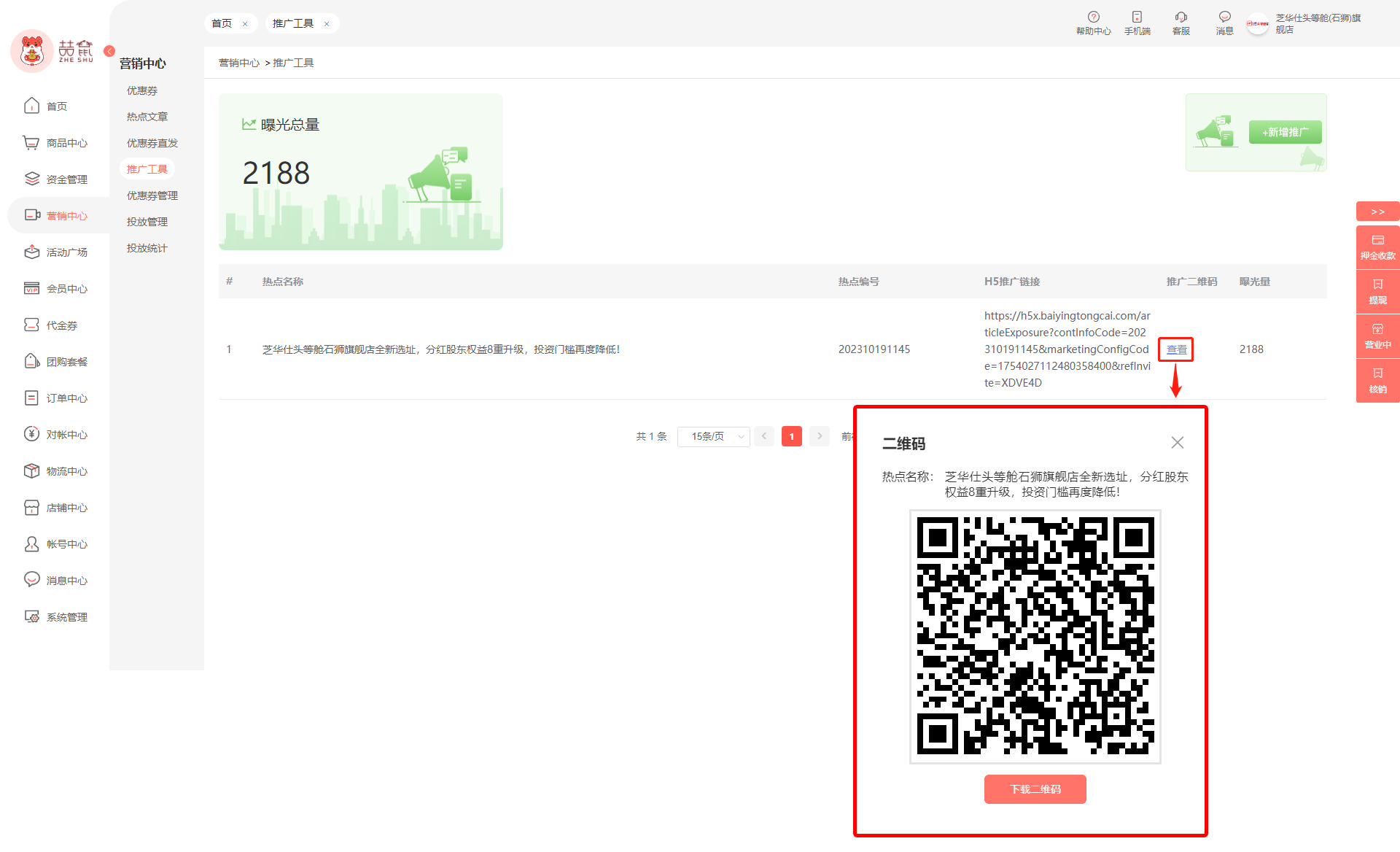
Task: Open 优惠券管理 submenu item
Action: (152, 195)
